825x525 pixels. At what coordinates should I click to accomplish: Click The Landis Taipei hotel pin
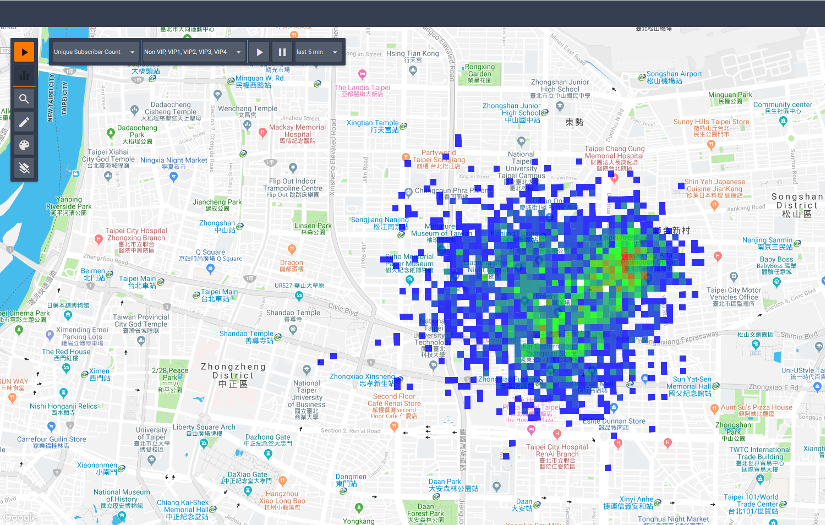tap(362, 74)
